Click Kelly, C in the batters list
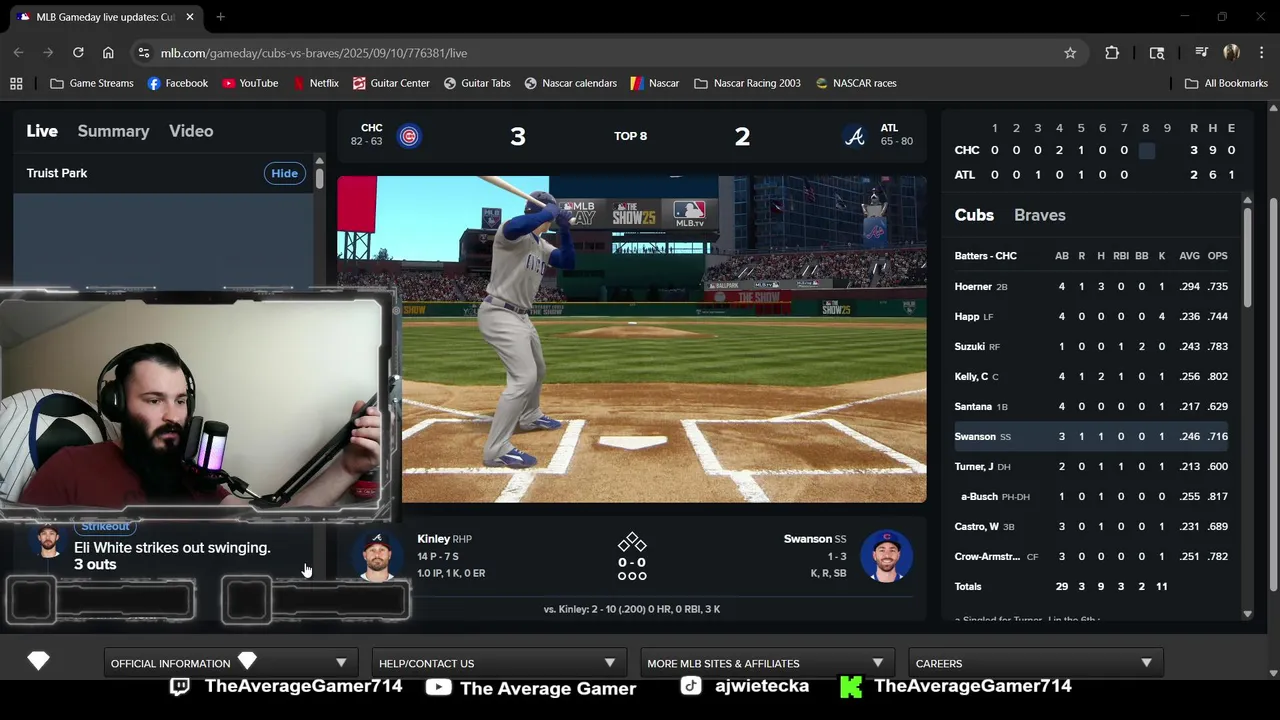 (x=971, y=376)
